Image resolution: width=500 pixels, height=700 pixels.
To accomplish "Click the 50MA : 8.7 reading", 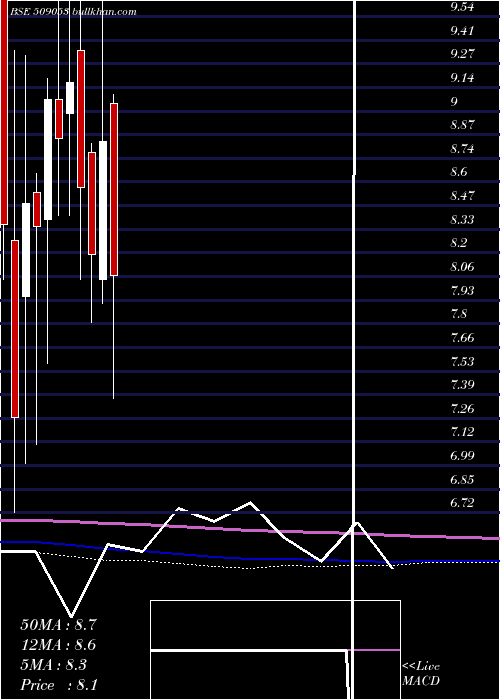I will 58,625.
